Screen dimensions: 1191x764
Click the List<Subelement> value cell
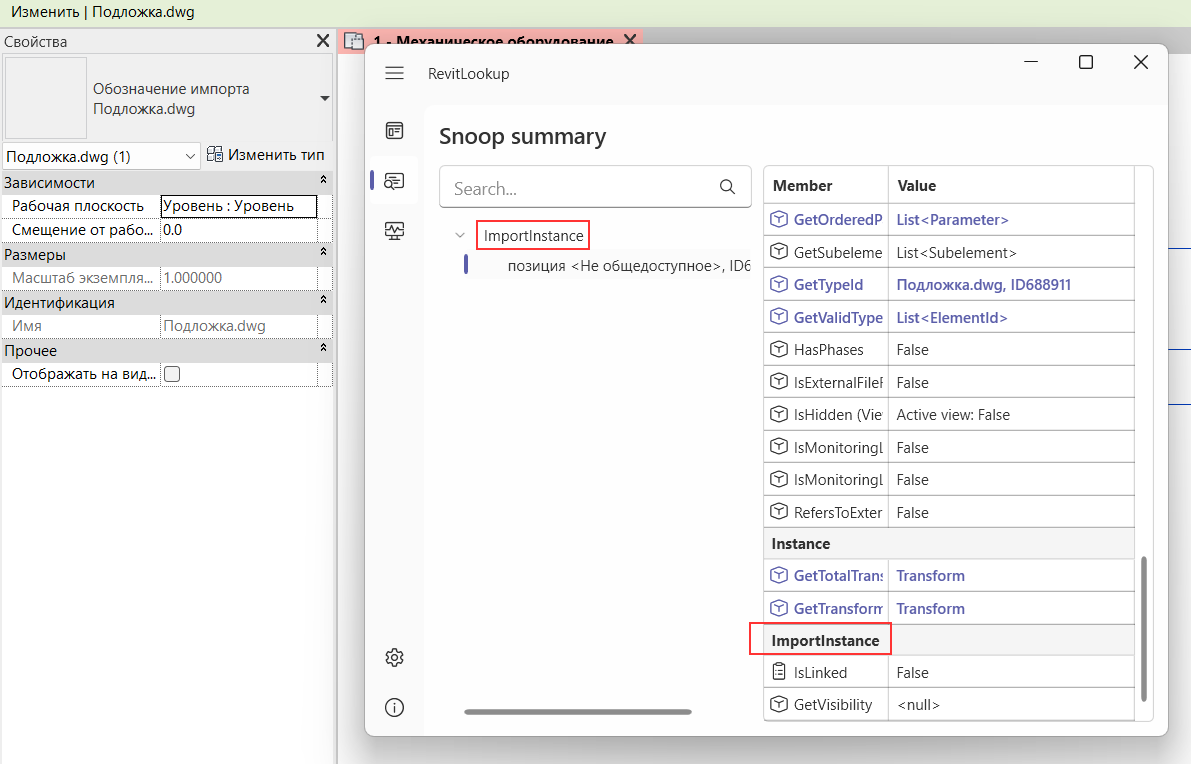(x=1011, y=252)
